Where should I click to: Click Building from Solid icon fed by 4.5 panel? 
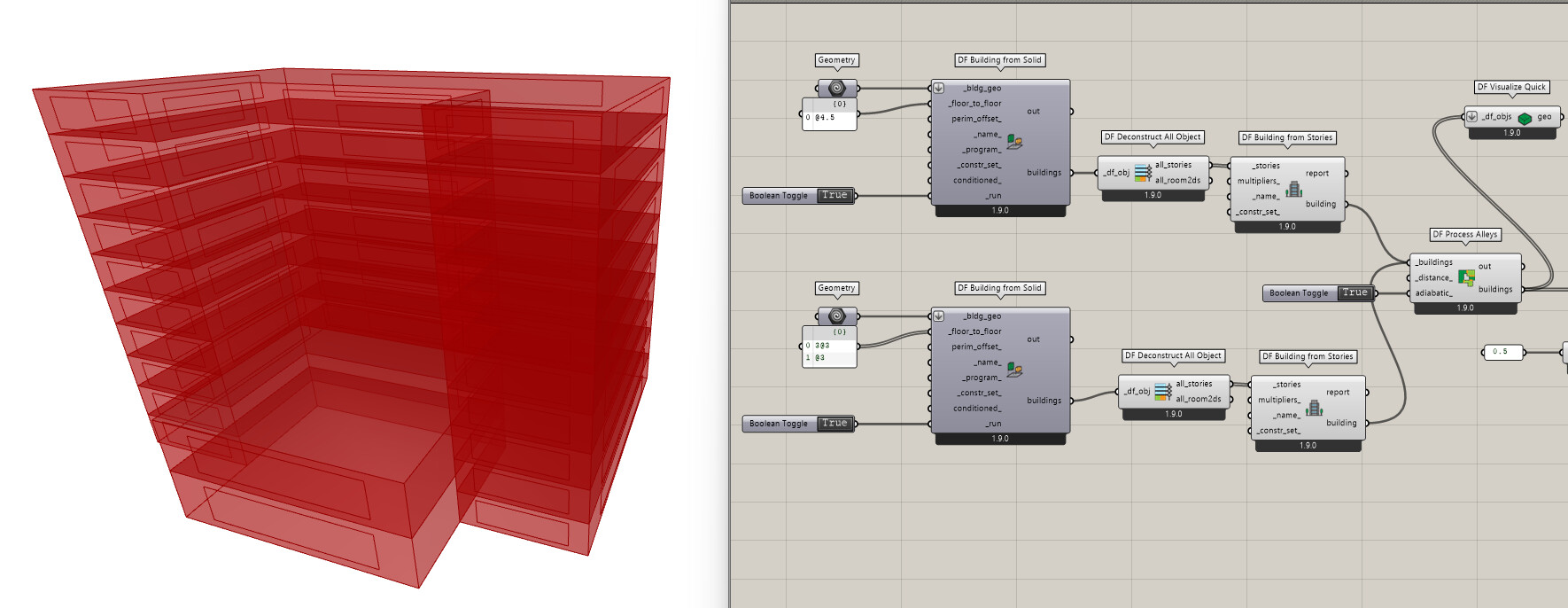pyautogui.click(x=1014, y=142)
